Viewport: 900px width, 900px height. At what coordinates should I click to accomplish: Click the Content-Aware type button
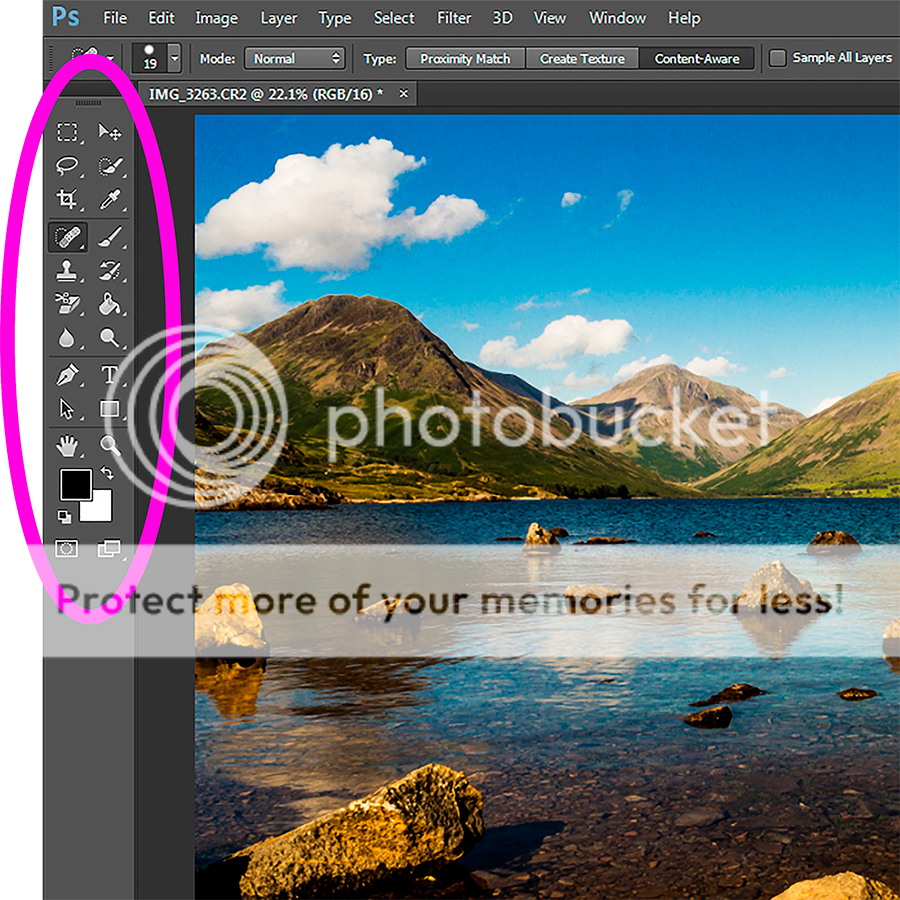697,59
